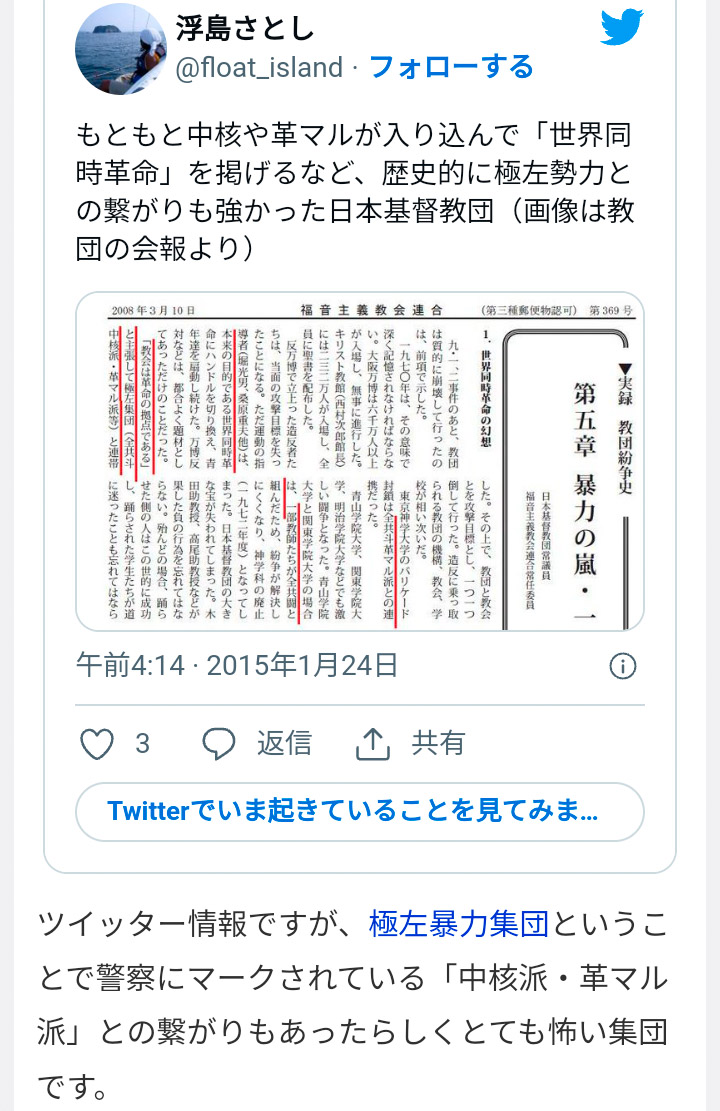This screenshot has height=1111, width=720.
Task: Click the article paragraph starting ツイッター情報ですが
Action: [x=353, y=1005]
